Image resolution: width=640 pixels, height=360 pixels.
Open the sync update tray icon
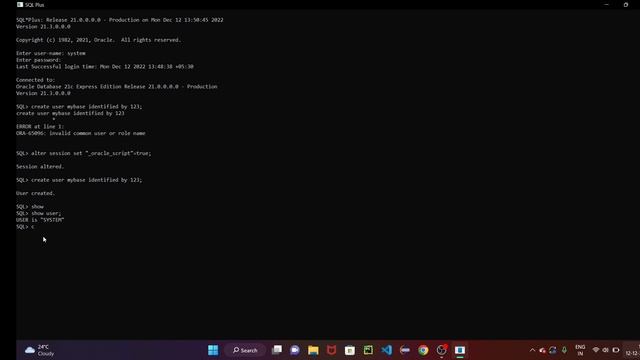coord(553,350)
